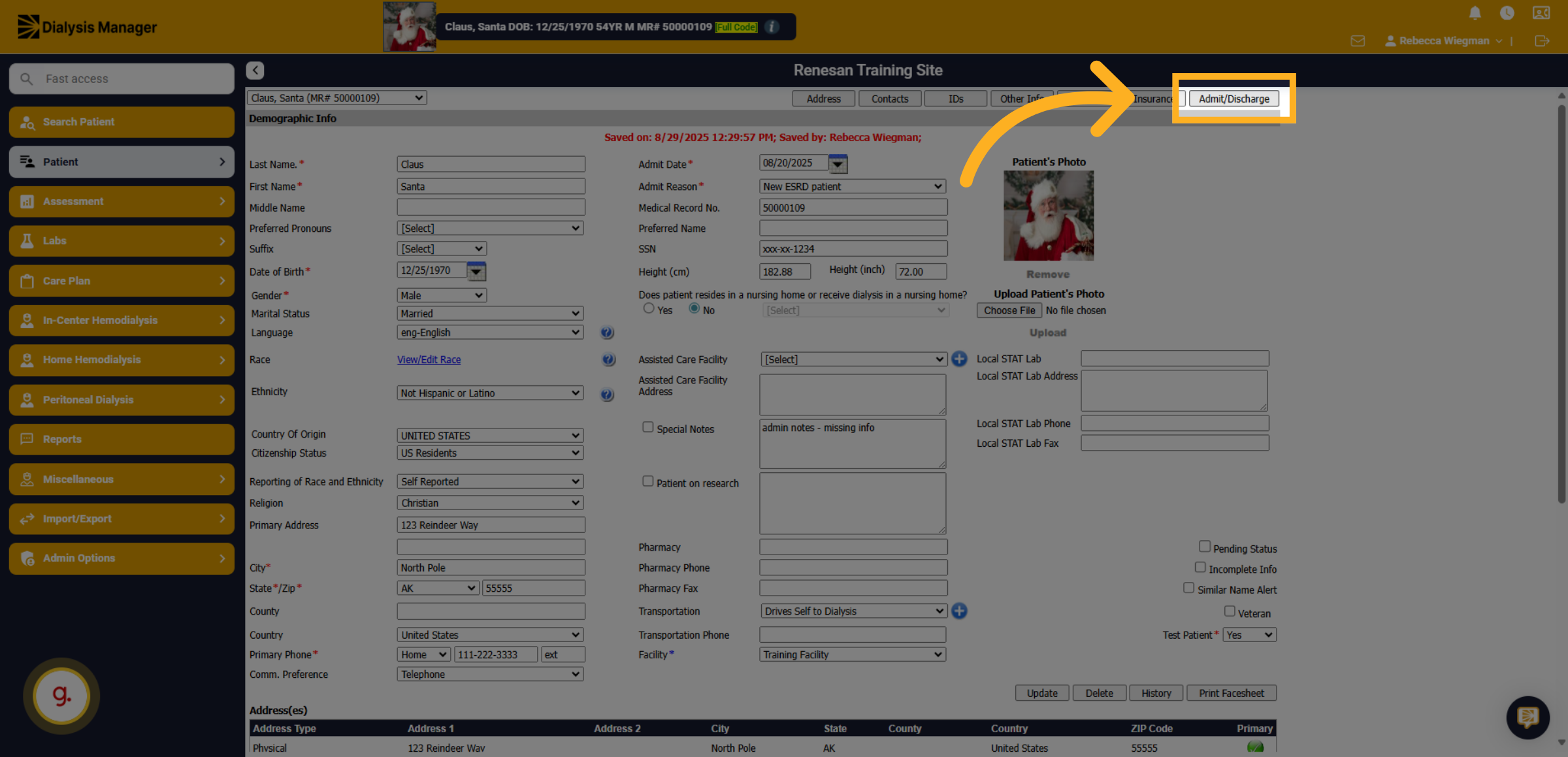This screenshot has width=1568, height=757.
Task: Click Print Facesheet button
Action: pyautogui.click(x=1231, y=694)
